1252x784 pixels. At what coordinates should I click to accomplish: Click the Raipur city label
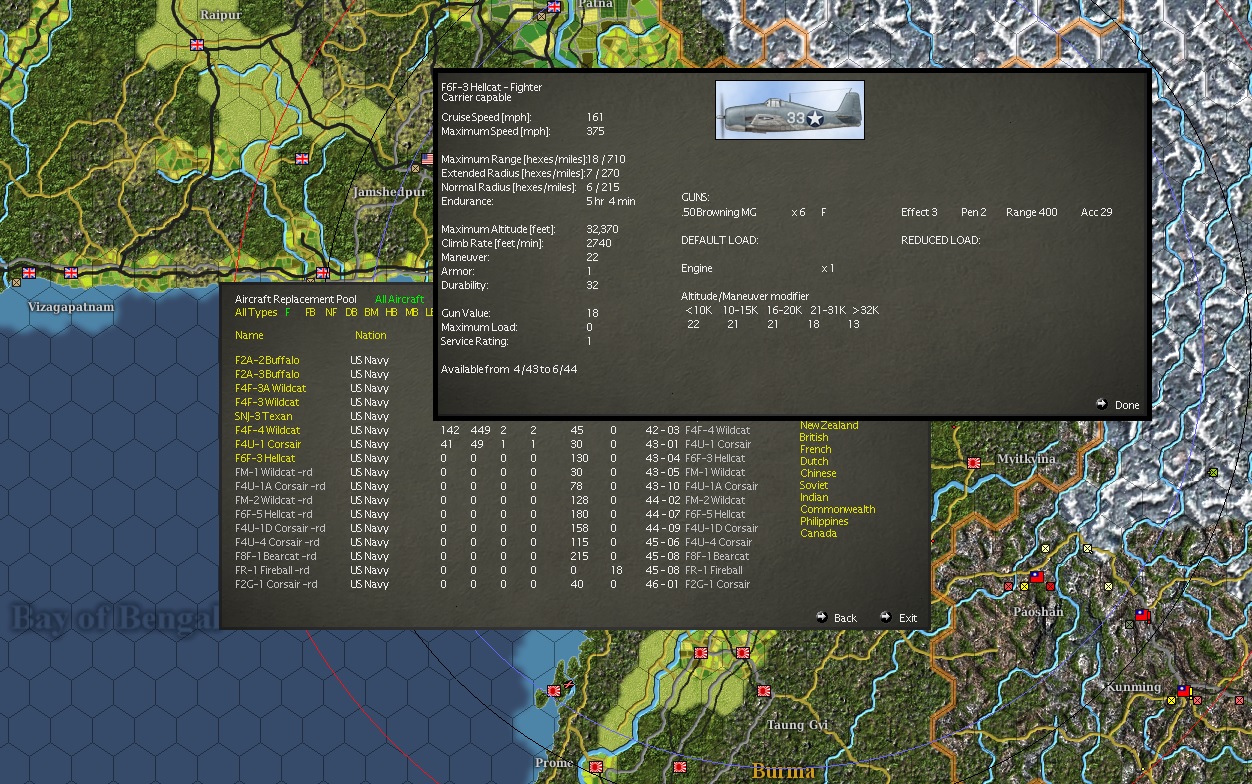pyautogui.click(x=221, y=14)
